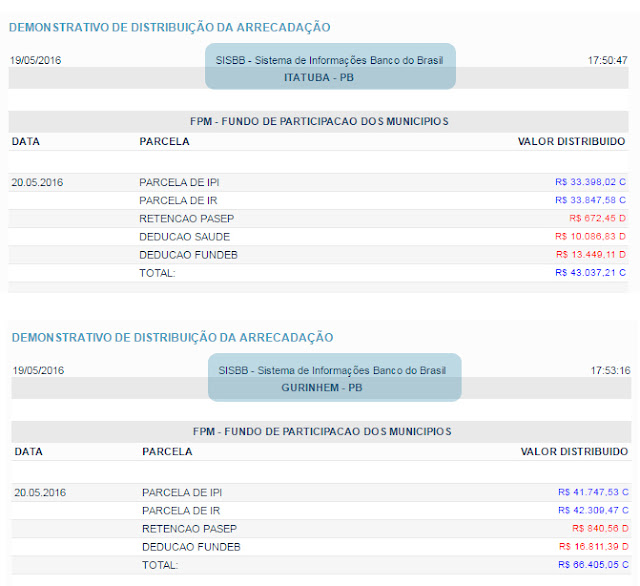Select value R$ 42.309,47 C

click(x=593, y=511)
